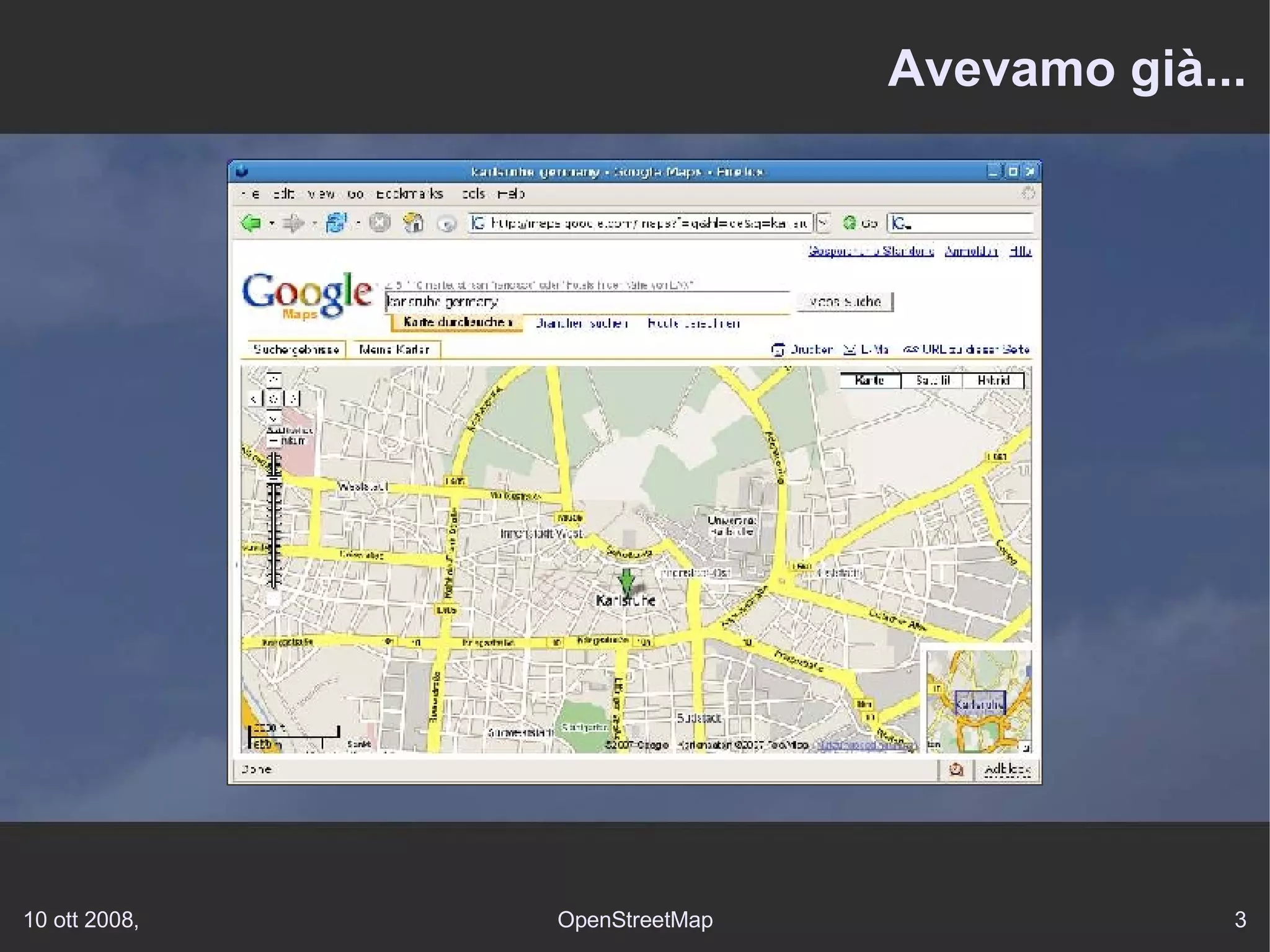The height and width of the screenshot is (952, 1270).
Task: Open the Meine Karten tab
Action: coord(394,350)
